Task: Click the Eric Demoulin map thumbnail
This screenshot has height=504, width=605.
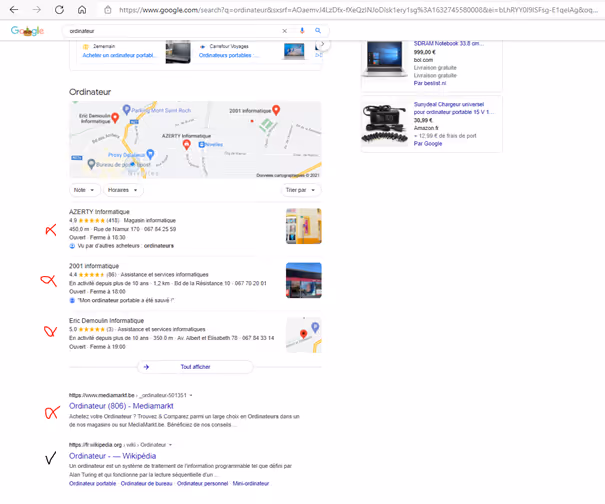Action: point(304,335)
